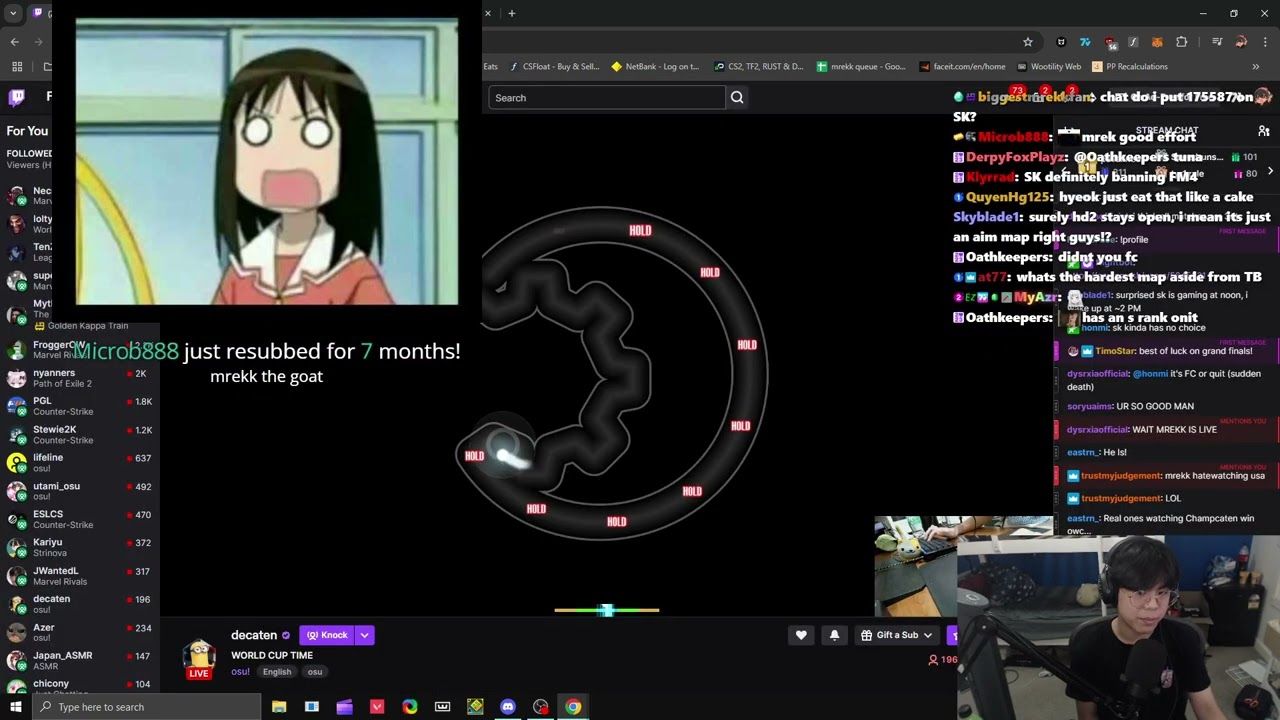This screenshot has width=1280, height=720.
Task: Follow with the heart icon button
Action: 801,635
